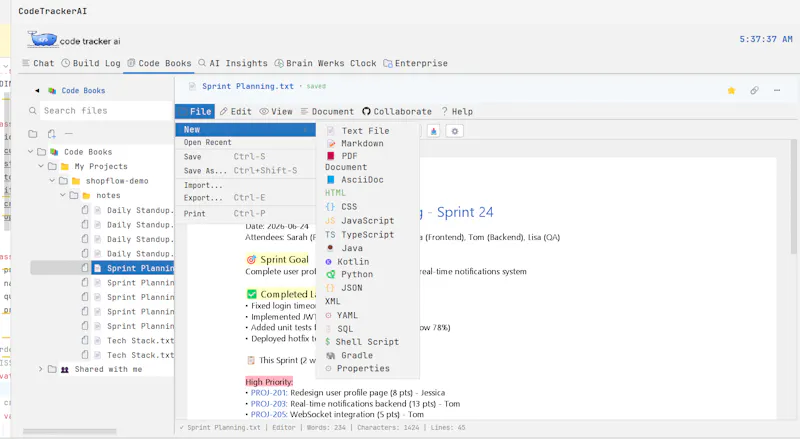Collapse the My Projects folder chevron
This screenshot has height=439, width=800.
pos(41,166)
